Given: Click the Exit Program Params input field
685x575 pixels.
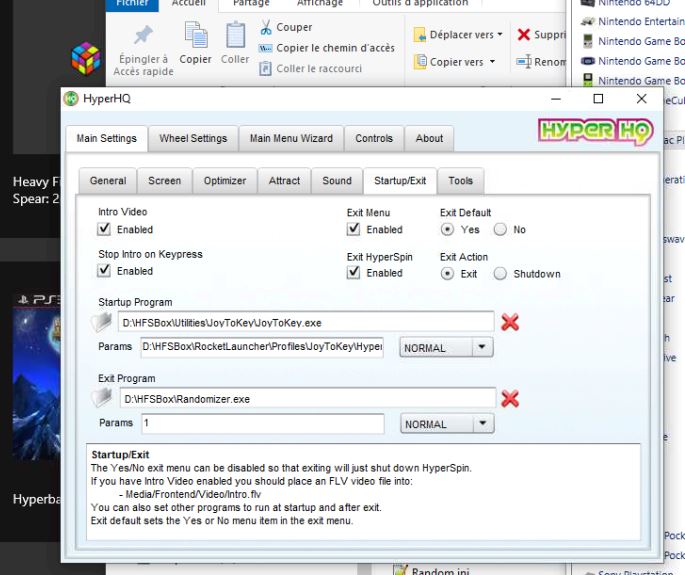Looking at the screenshot, I should click(x=263, y=424).
